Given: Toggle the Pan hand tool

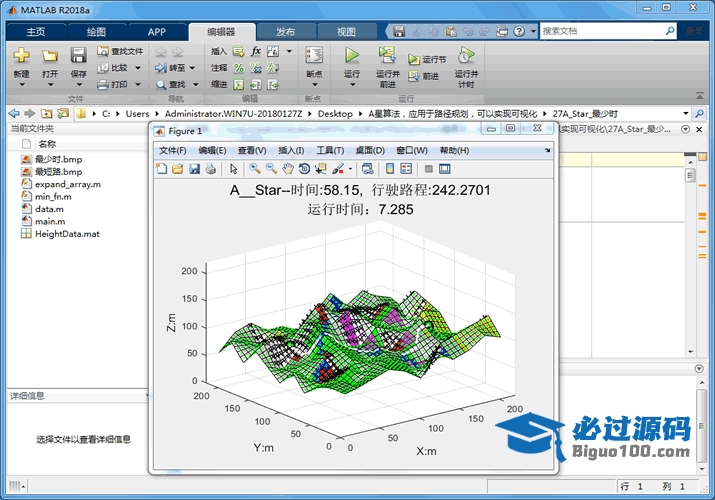Looking at the screenshot, I should tap(288, 169).
